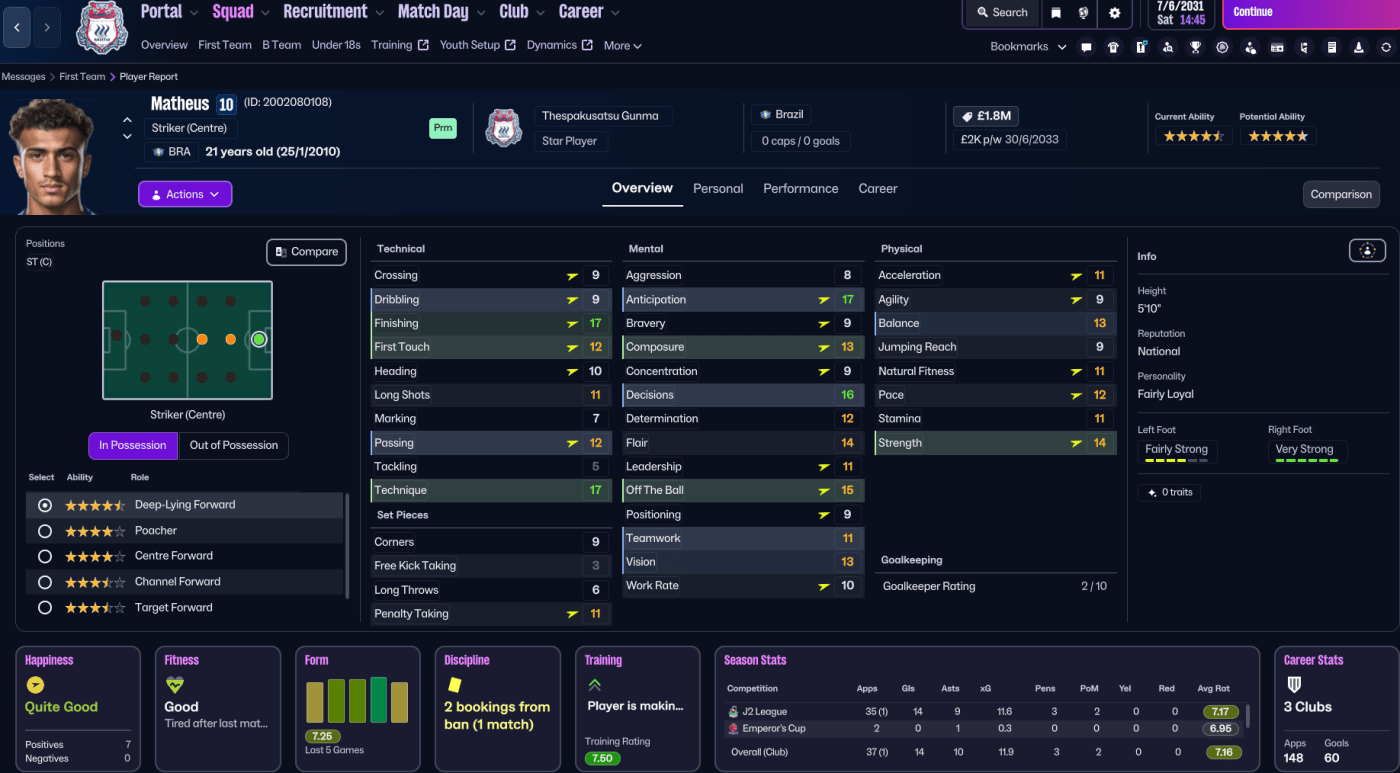Open the Bookmarks dropdown
1400x773 pixels.
(1028, 46)
